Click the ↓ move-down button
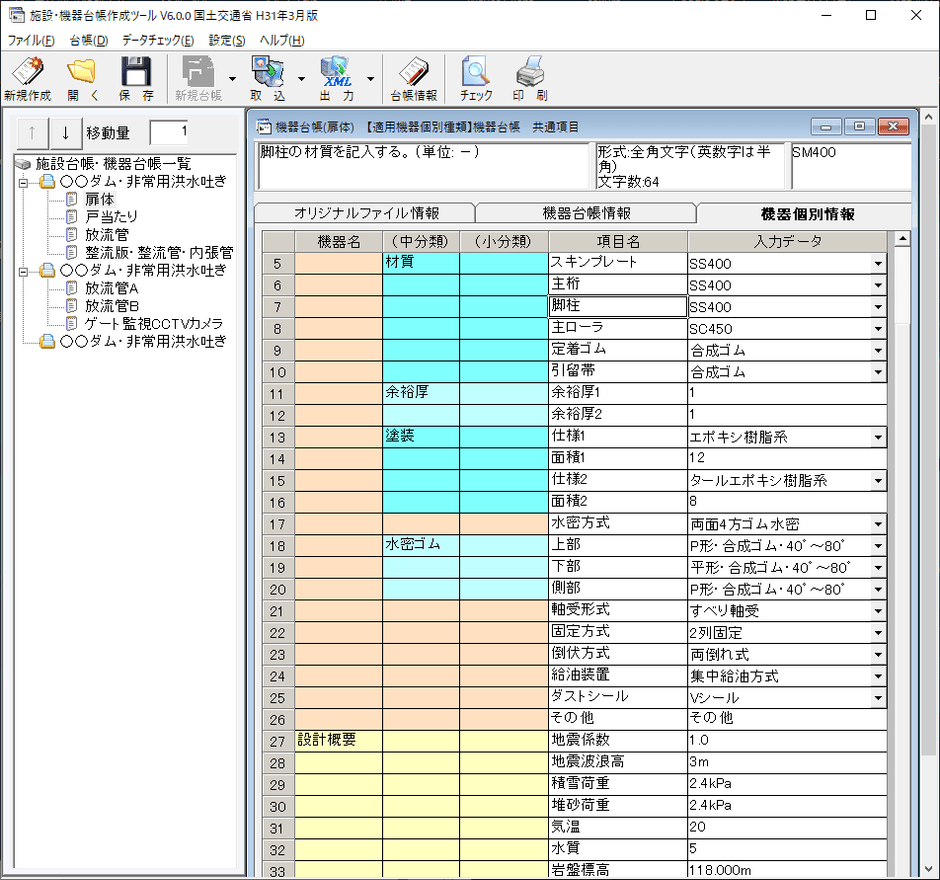Image resolution: width=940 pixels, height=880 pixels. [64, 133]
